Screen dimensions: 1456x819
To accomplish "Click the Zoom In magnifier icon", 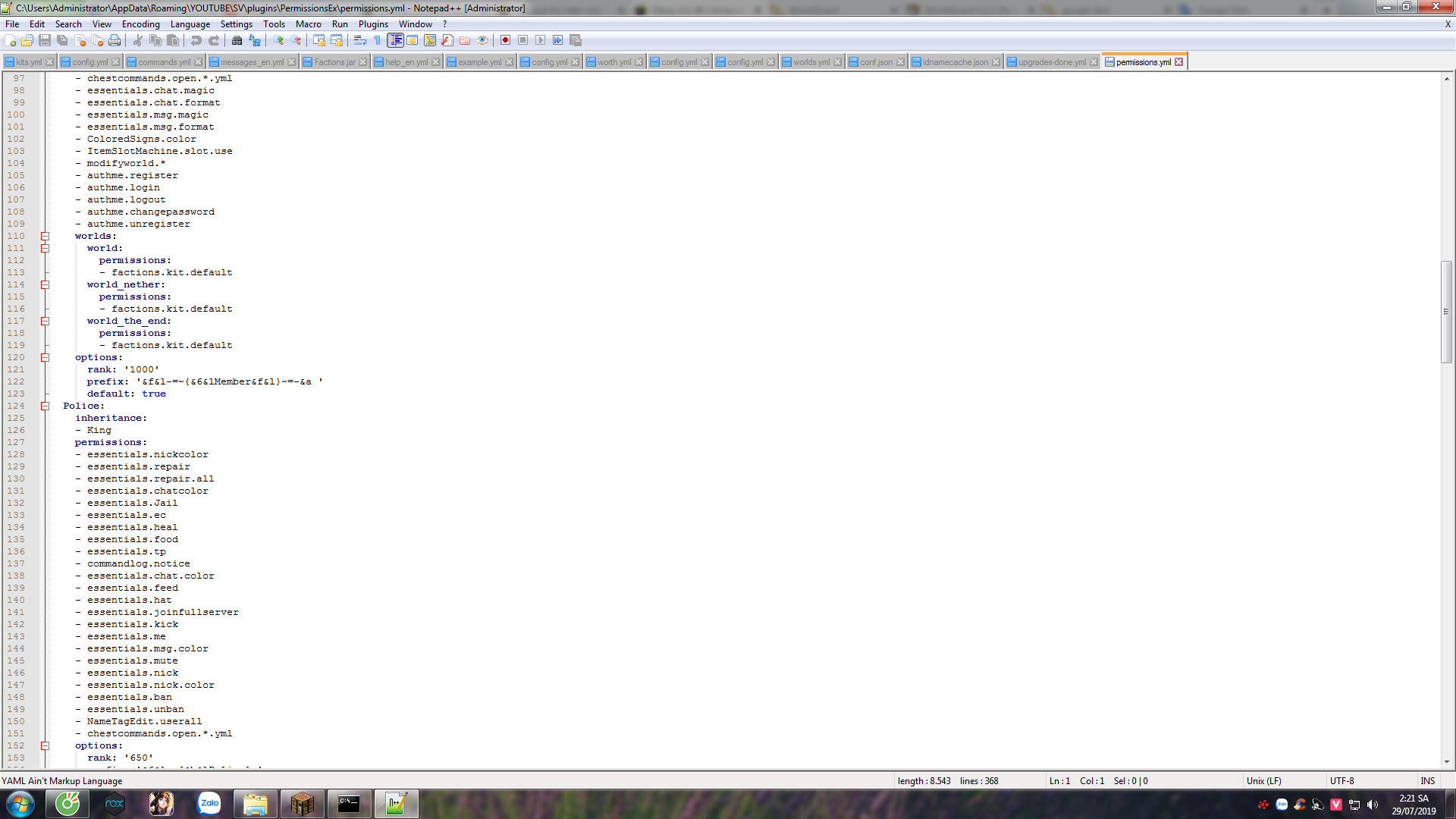I will [278, 40].
